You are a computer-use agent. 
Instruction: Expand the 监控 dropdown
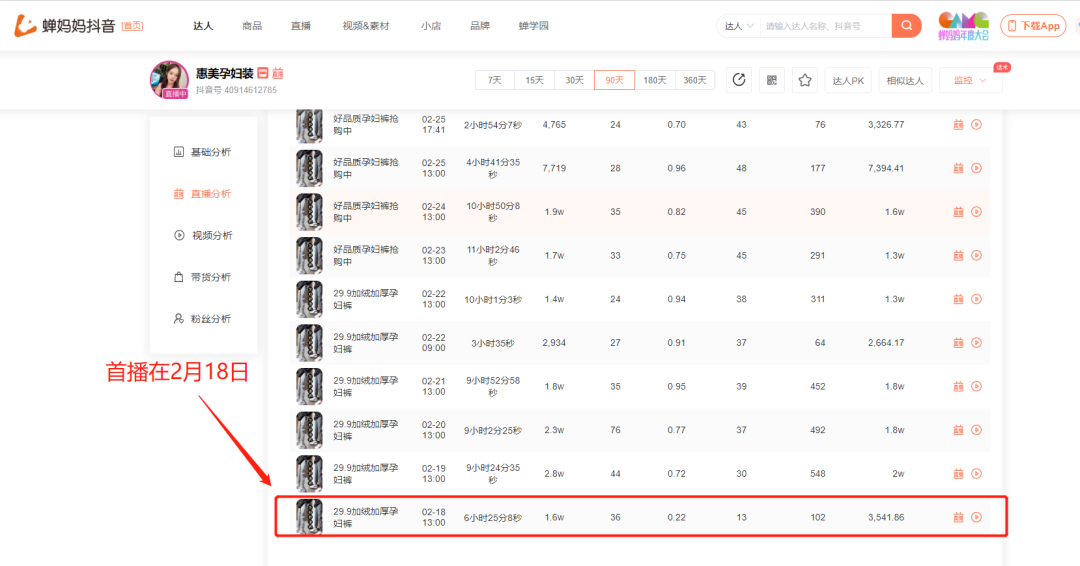970,80
